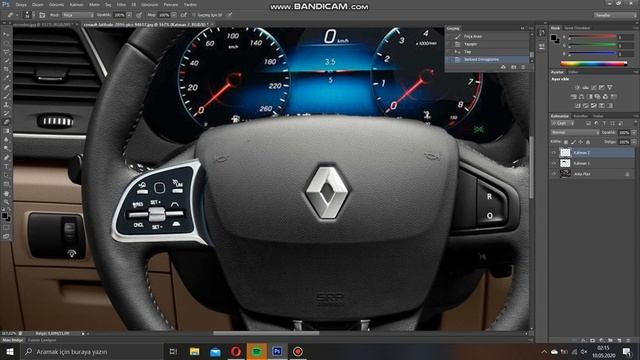Open the workspace switcher dropdown
Screen dimensions: 640x360
[x=615, y=15]
